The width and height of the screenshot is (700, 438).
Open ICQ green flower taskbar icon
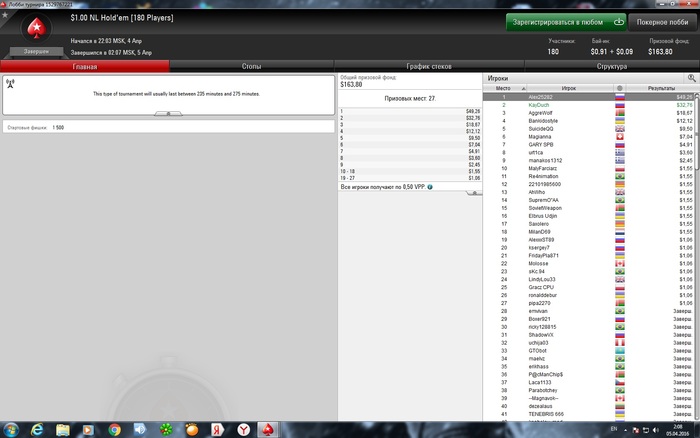[x=166, y=430]
